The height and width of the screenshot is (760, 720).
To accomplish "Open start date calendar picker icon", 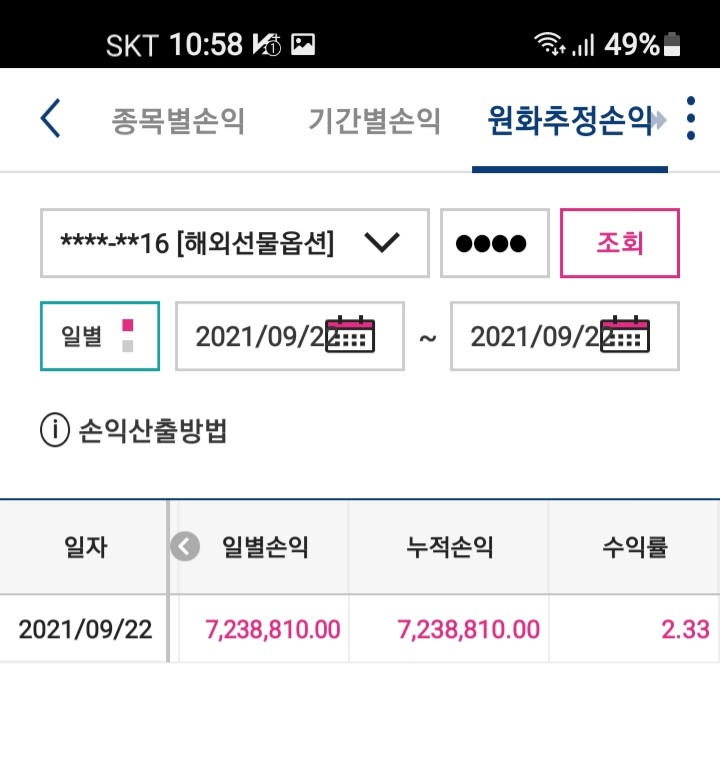I will (350, 334).
